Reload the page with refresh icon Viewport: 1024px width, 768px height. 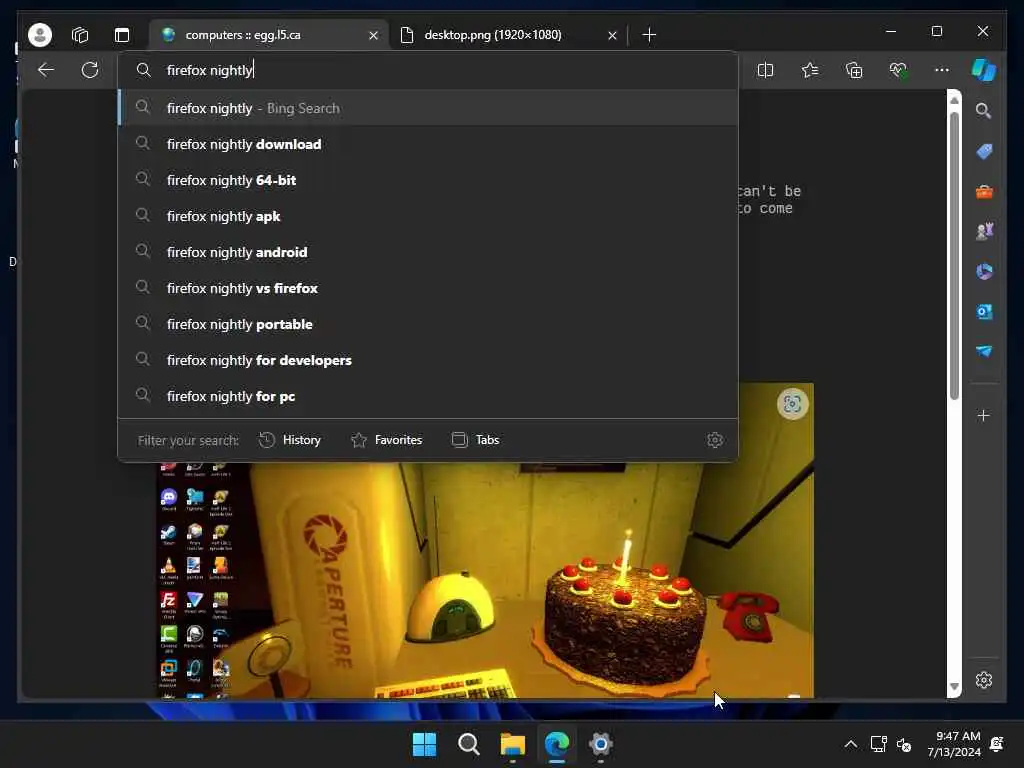click(x=90, y=70)
